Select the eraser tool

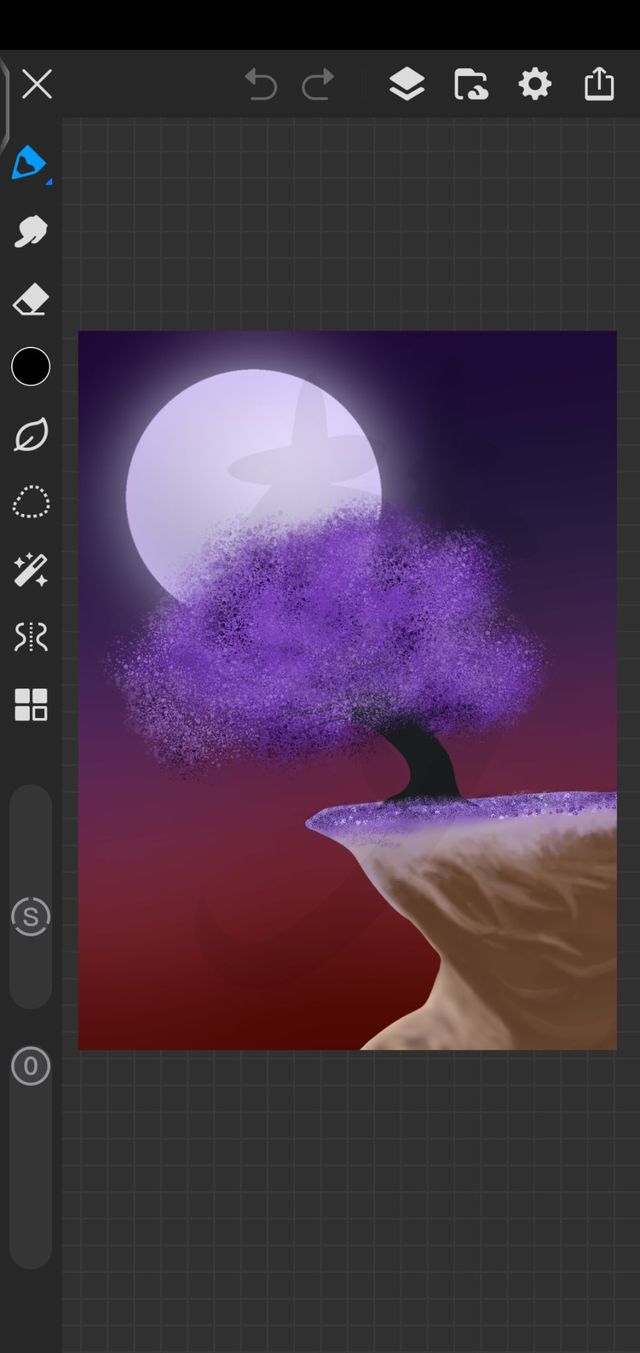pos(30,299)
